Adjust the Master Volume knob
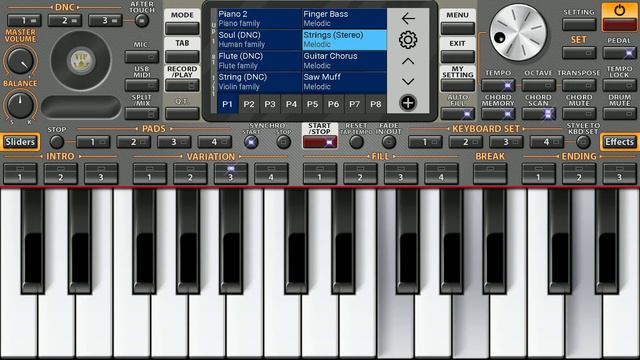Viewport: 640px width, 360px height. pos(20,61)
